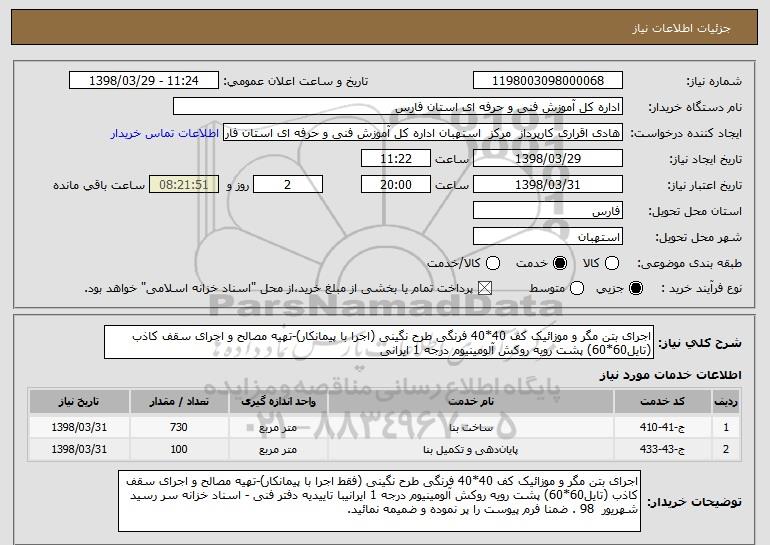The width and height of the screenshot is (770, 545).
Task: Click متر مربع unit in row 2
Action: point(278,449)
